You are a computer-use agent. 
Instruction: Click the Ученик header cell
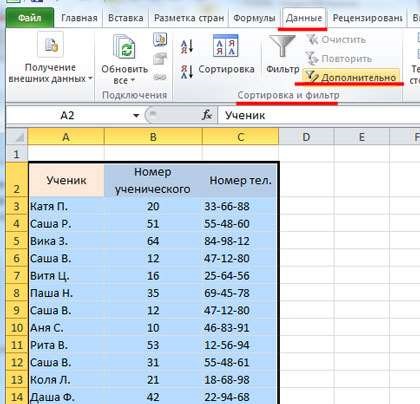pos(66,180)
